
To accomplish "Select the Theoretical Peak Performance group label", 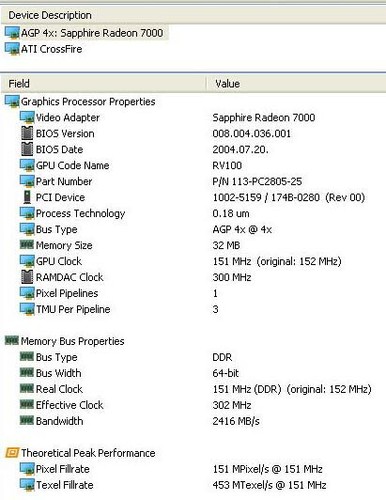I will click(x=88, y=453).
